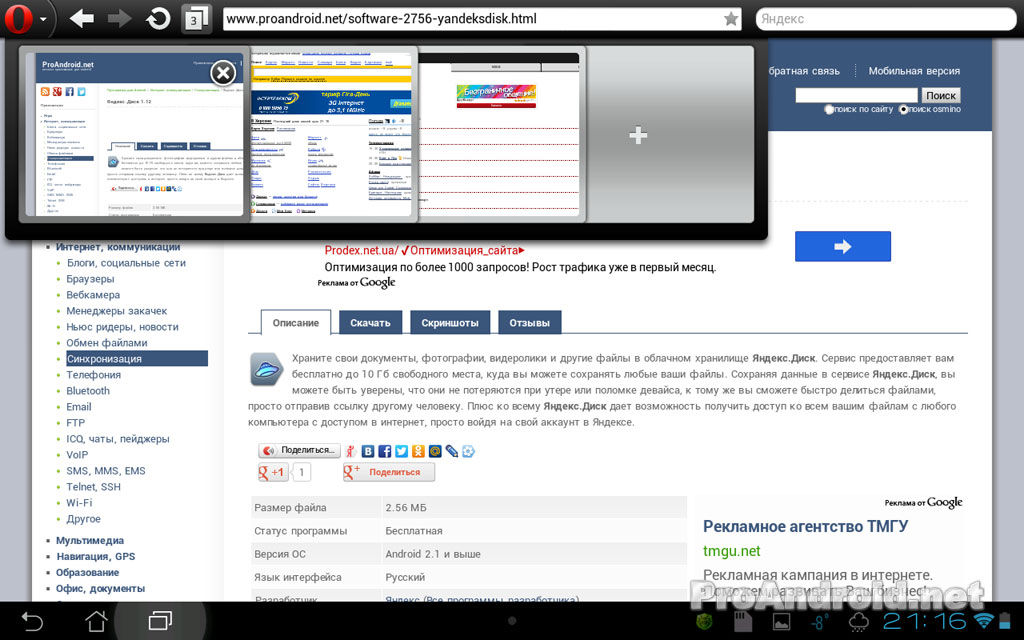1024x640 pixels.
Task: Switch to the Отзывы tab
Action: click(x=530, y=323)
